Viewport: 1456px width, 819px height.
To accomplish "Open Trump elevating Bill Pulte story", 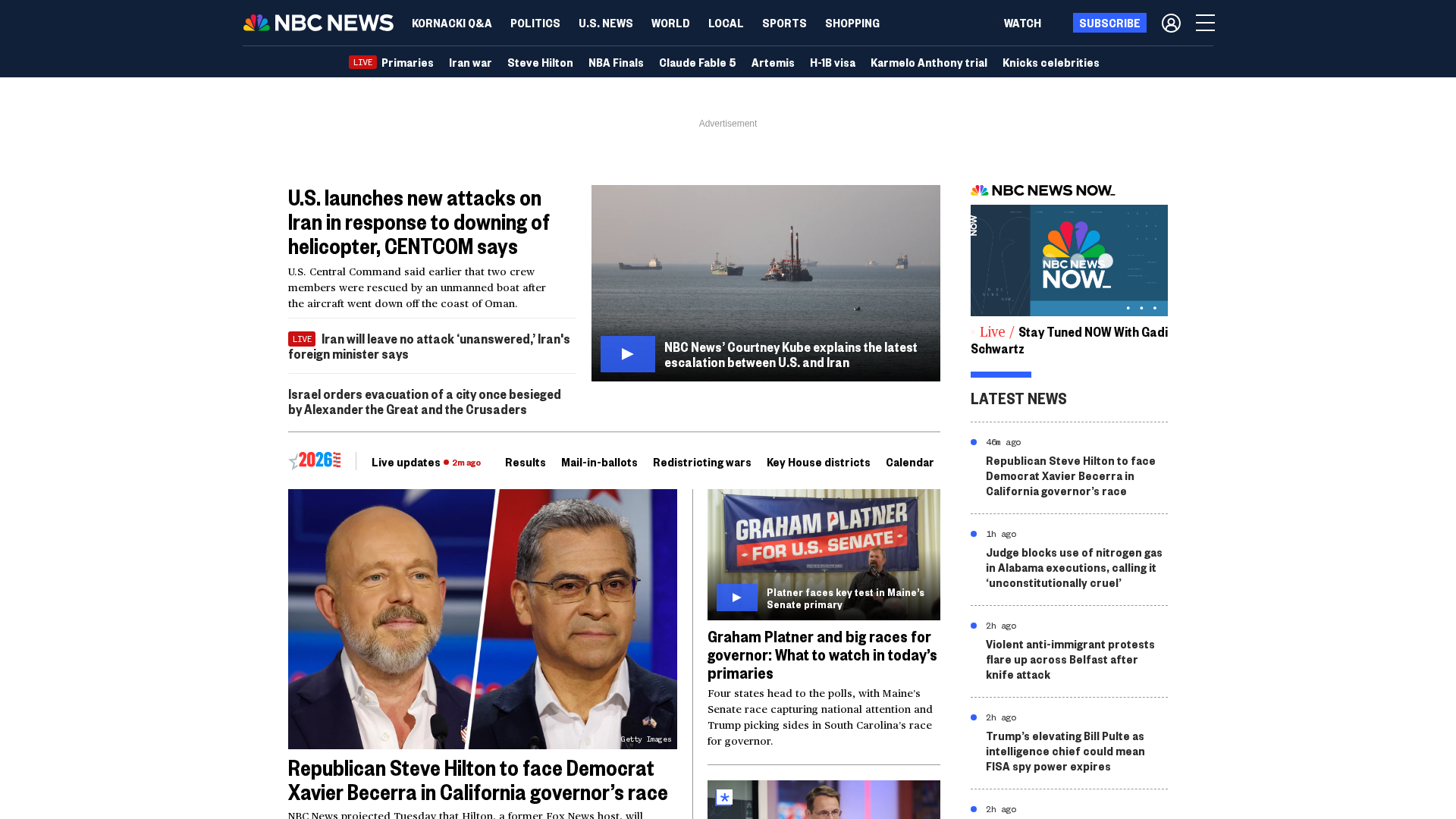I will coord(1065,752).
